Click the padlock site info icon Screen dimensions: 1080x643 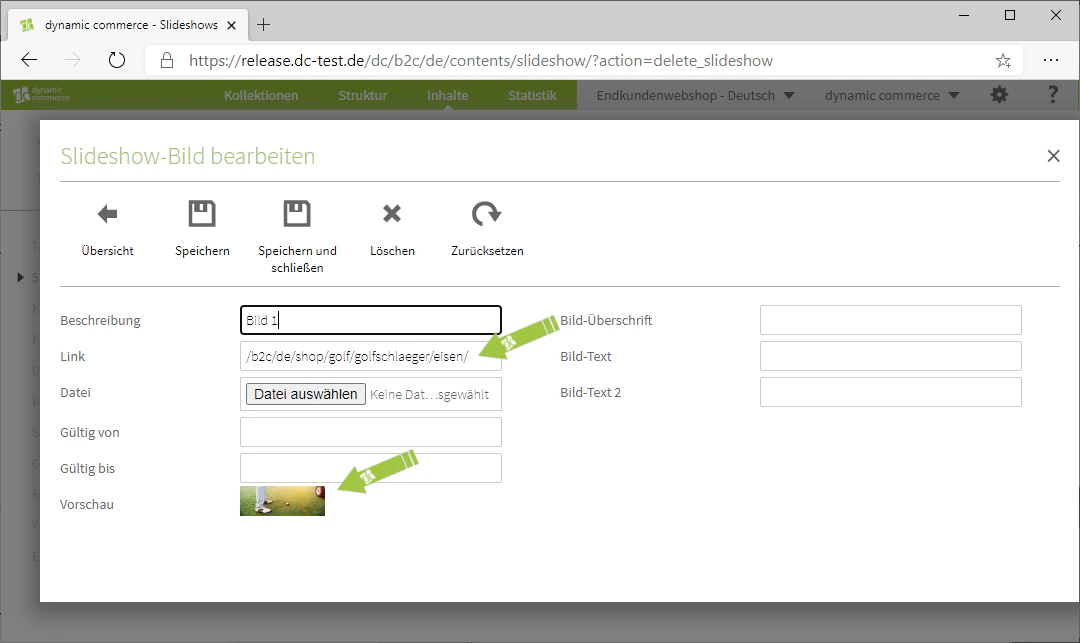pos(167,61)
